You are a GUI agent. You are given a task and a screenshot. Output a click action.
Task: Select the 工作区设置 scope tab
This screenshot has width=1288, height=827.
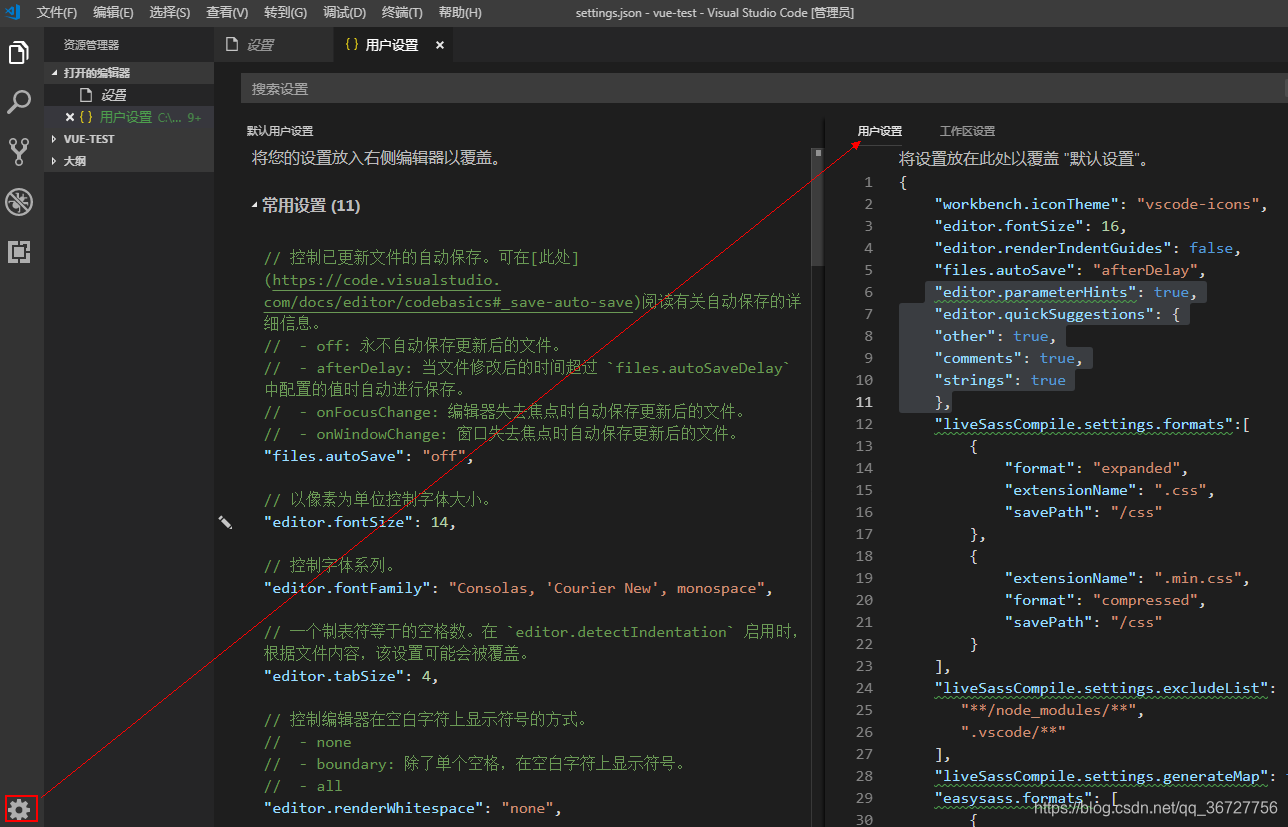967,131
